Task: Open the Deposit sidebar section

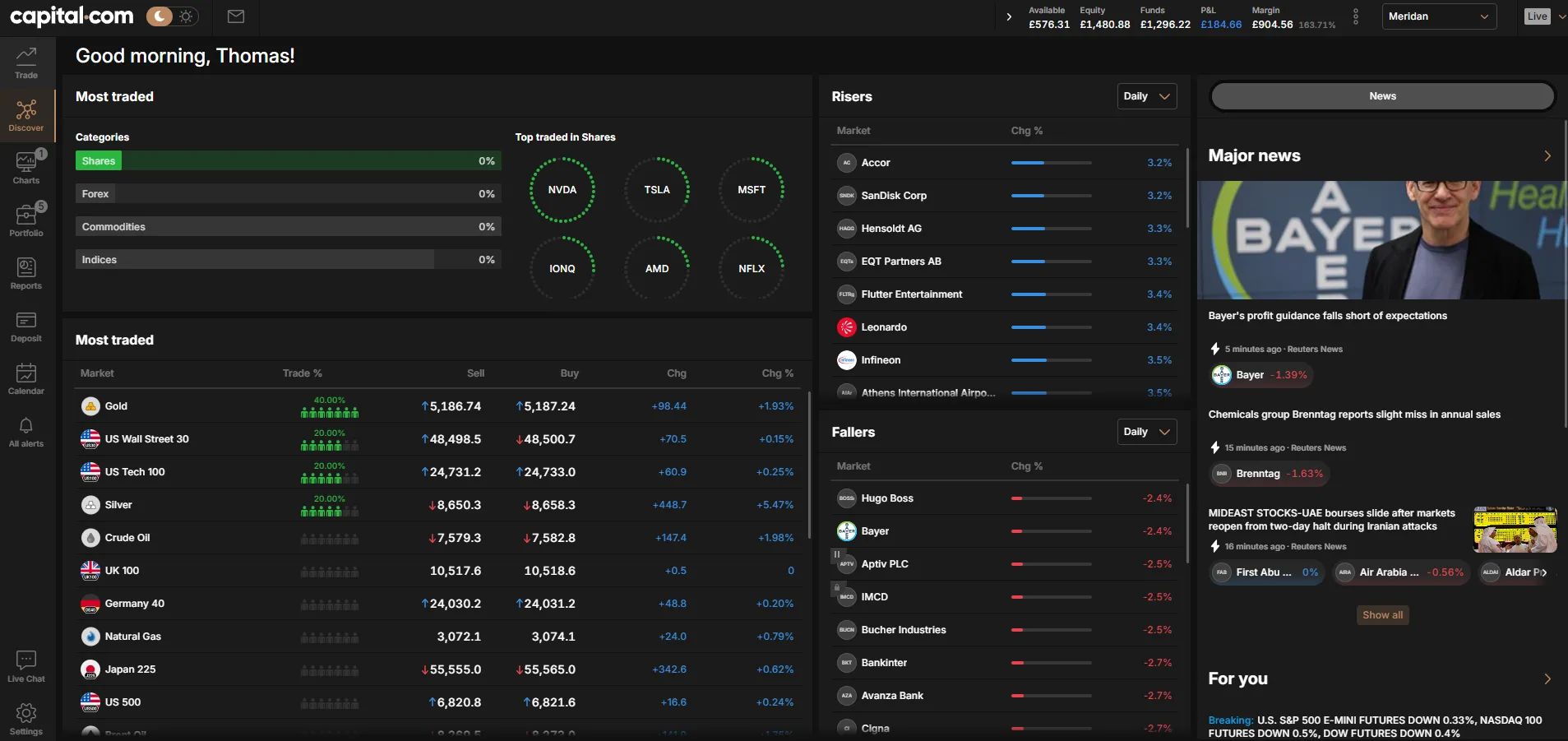Action: tap(26, 327)
